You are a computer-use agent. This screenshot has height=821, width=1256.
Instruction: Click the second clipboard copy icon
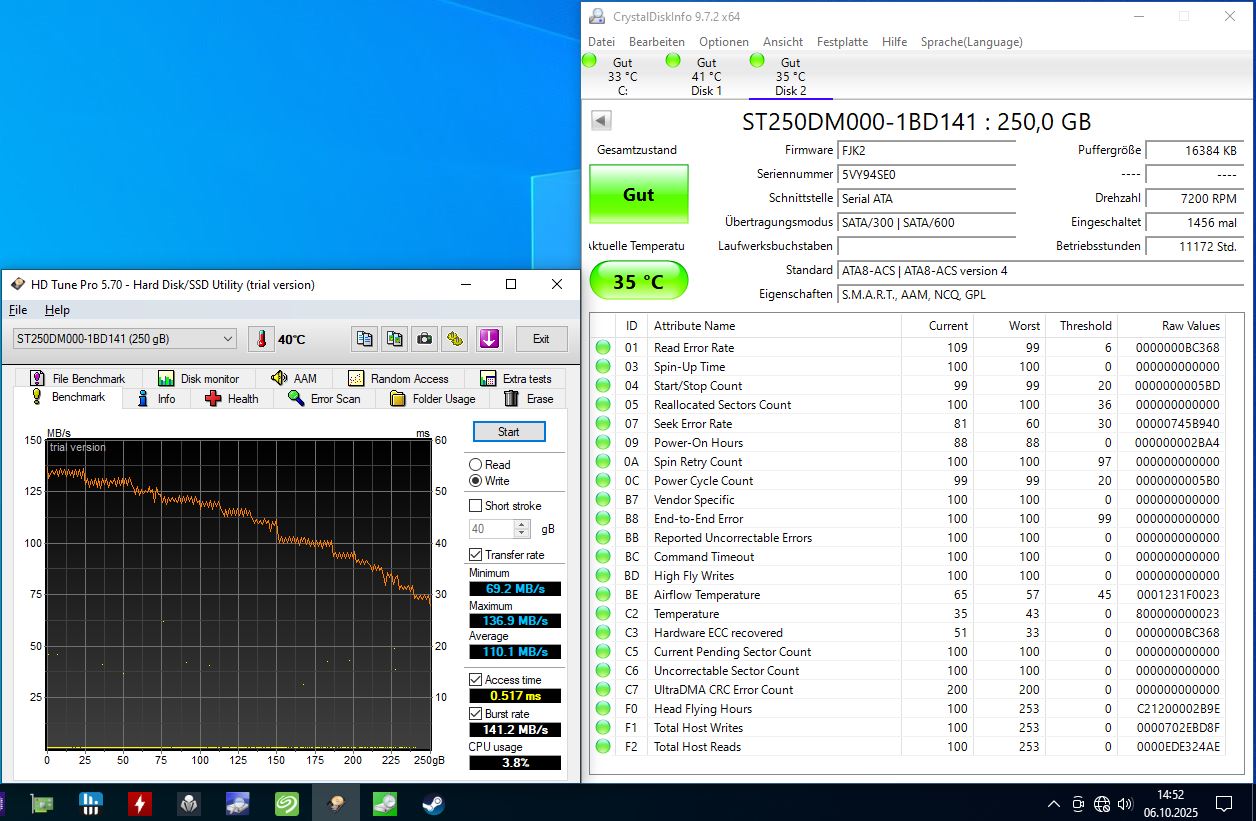coord(395,339)
